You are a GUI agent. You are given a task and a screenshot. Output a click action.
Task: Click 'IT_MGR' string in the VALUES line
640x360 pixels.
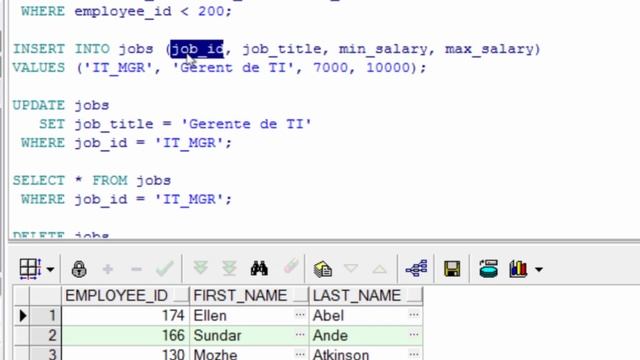tap(118, 68)
